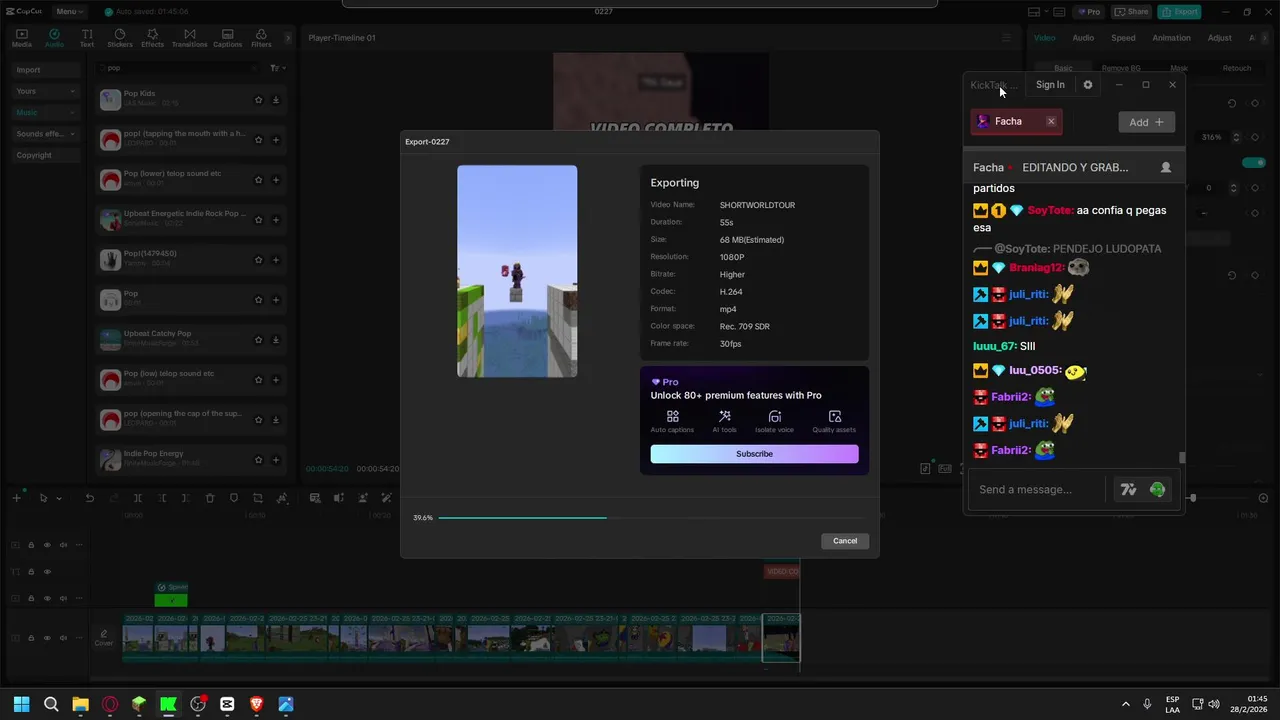
Task: Mute the third timeline track
Action: 63,599
